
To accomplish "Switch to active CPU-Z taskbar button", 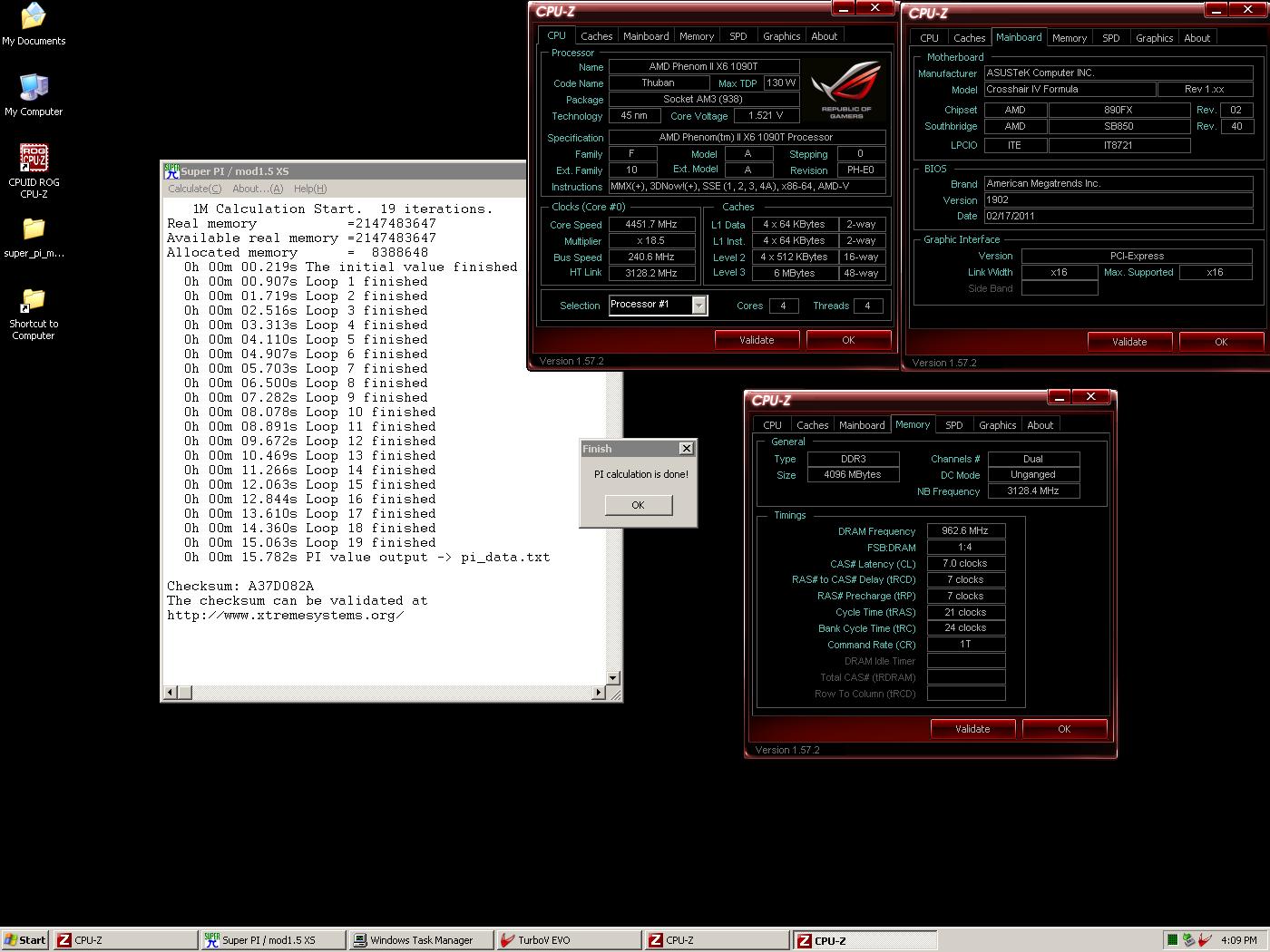I will click(x=865, y=940).
